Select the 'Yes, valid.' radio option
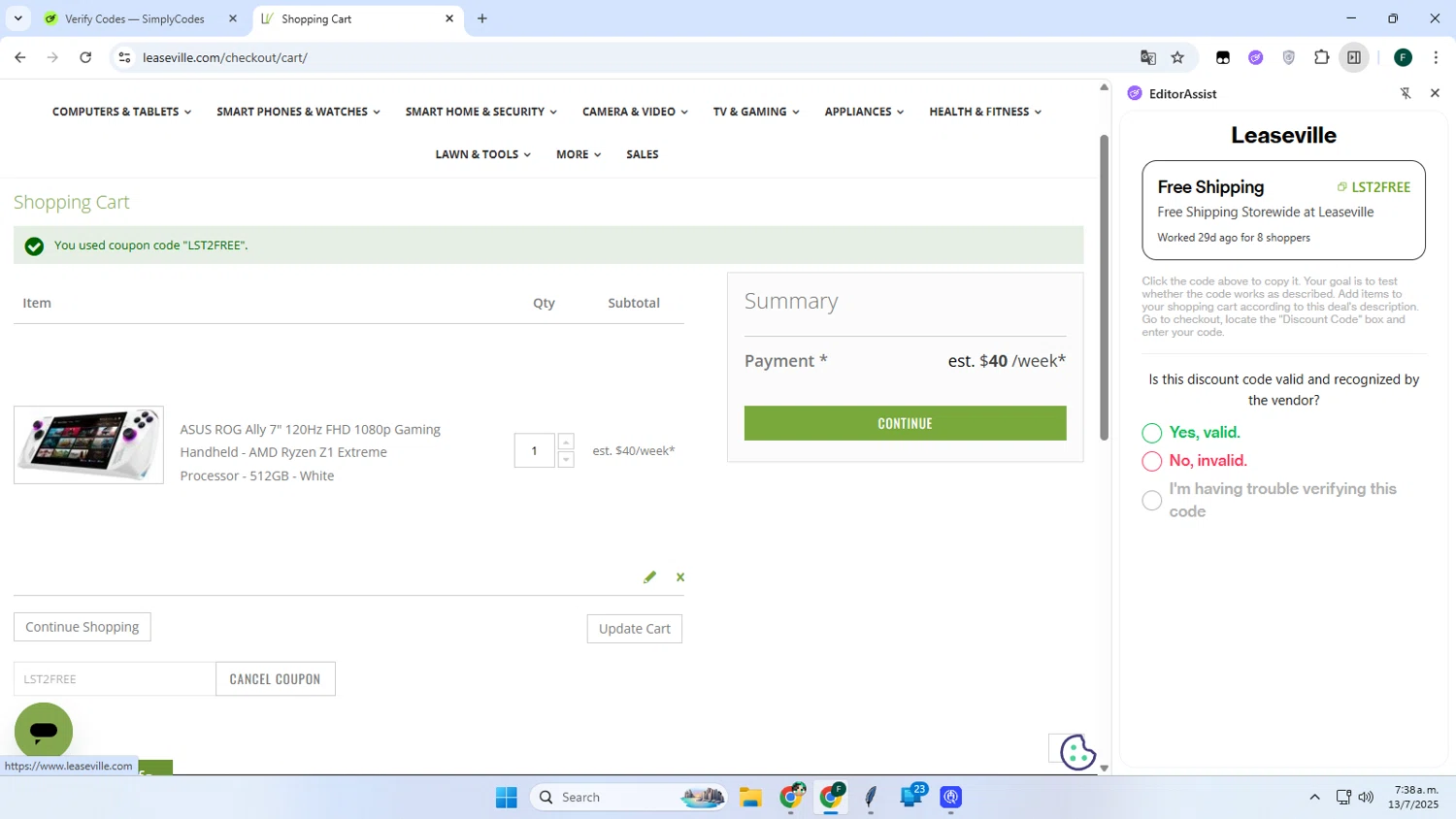This screenshot has height=819, width=1456. pyautogui.click(x=1152, y=433)
